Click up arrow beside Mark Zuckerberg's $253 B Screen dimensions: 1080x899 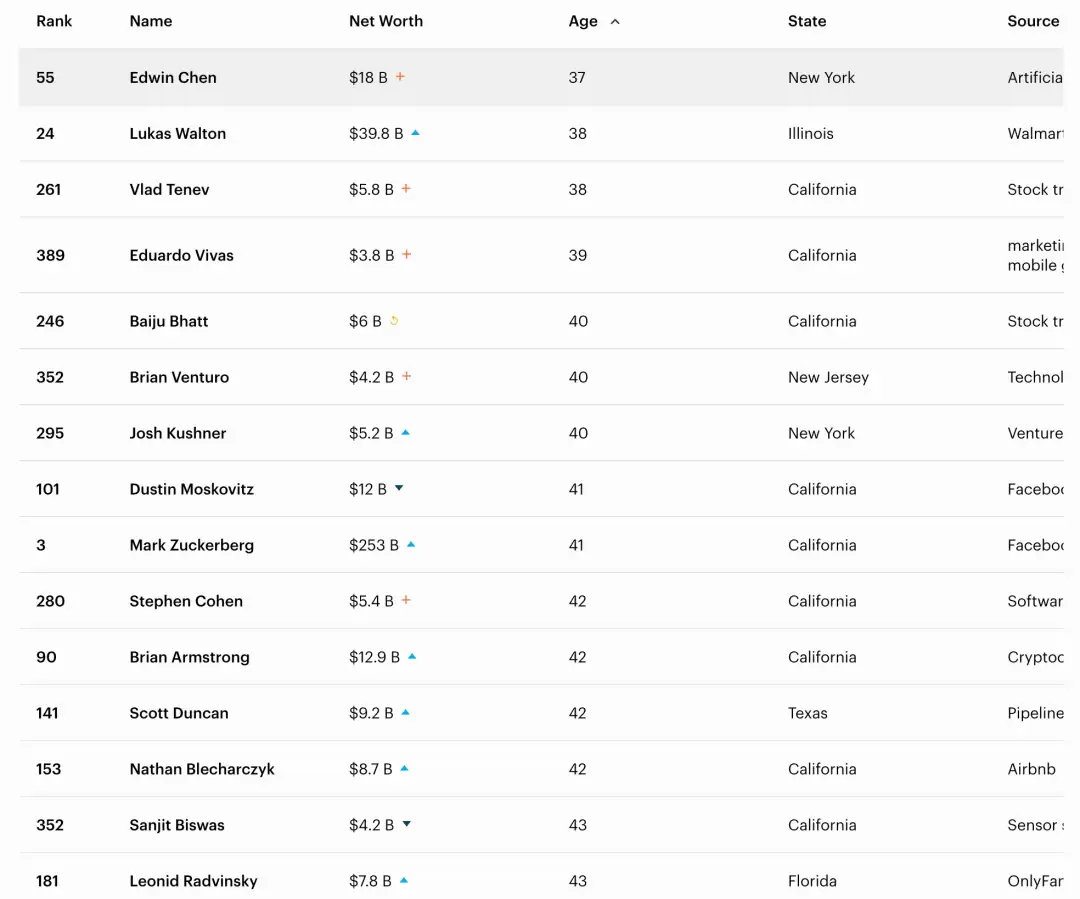pyautogui.click(x=411, y=545)
